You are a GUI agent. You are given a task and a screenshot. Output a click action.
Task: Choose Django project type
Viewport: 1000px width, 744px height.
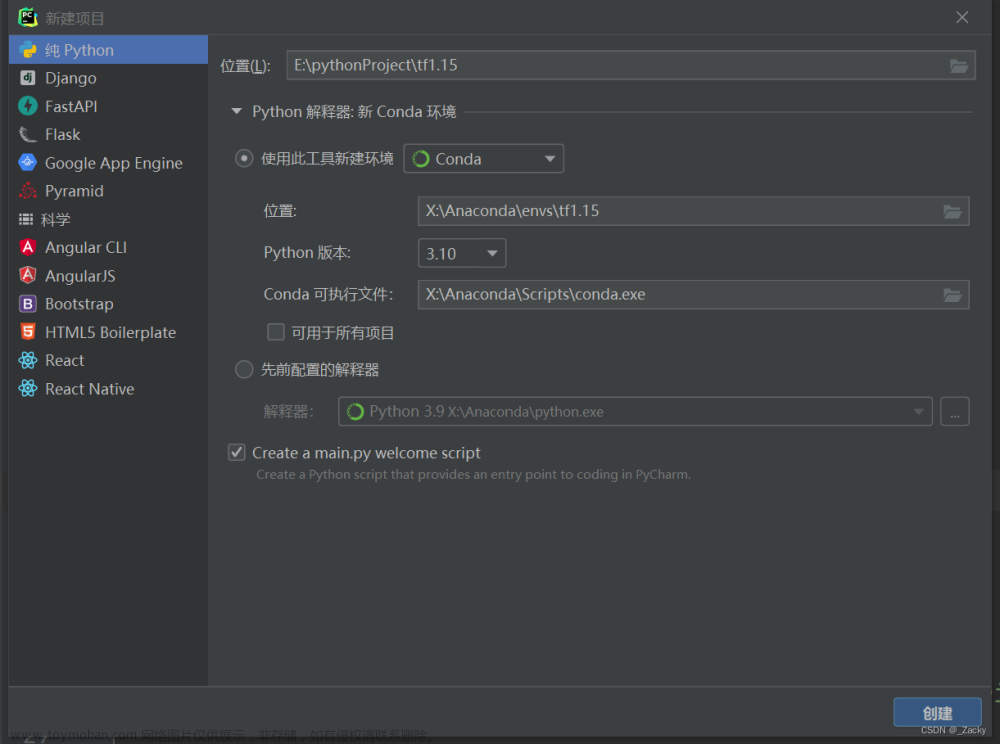pos(108,78)
